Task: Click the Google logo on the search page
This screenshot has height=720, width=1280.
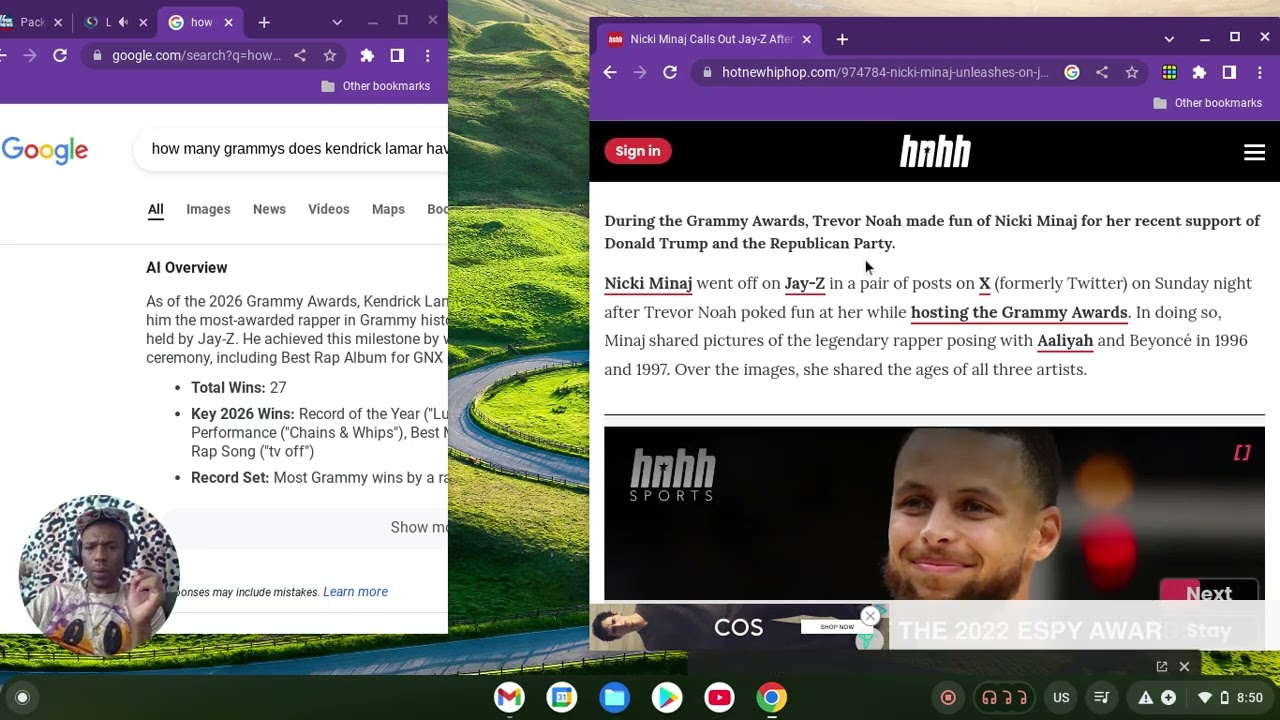Action: (45, 150)
